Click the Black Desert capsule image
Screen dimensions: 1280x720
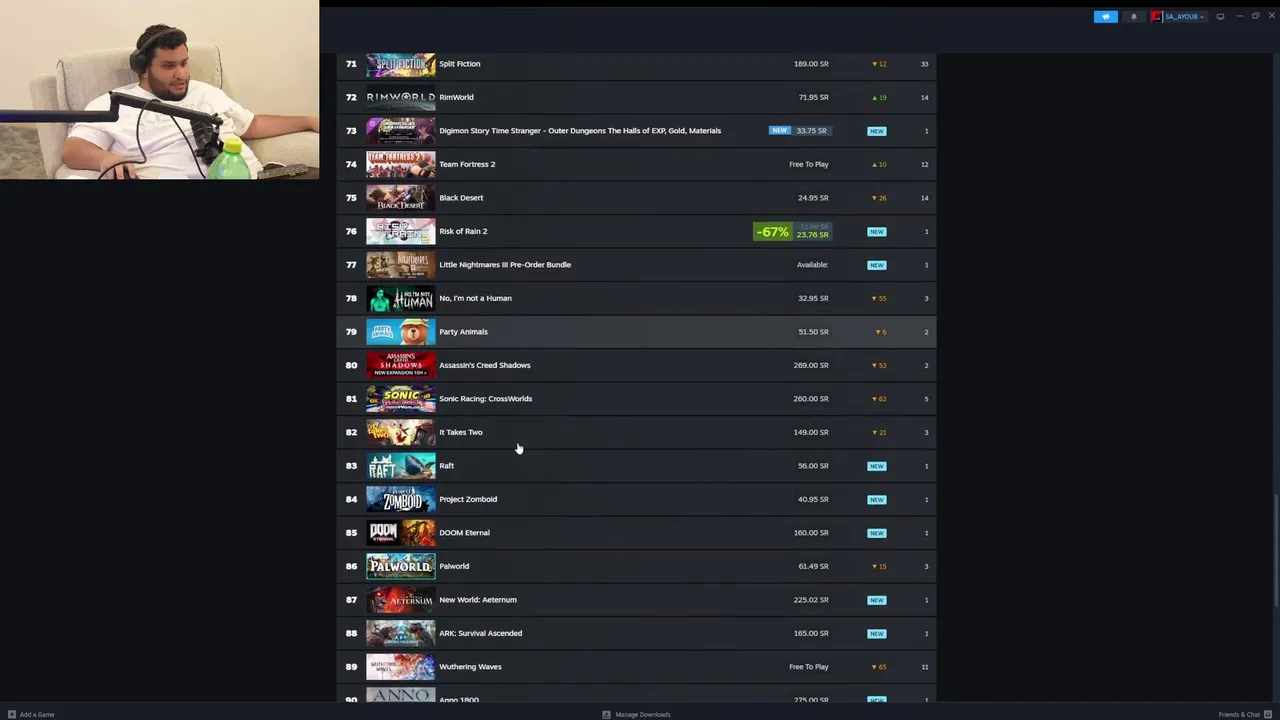[400, 198]
